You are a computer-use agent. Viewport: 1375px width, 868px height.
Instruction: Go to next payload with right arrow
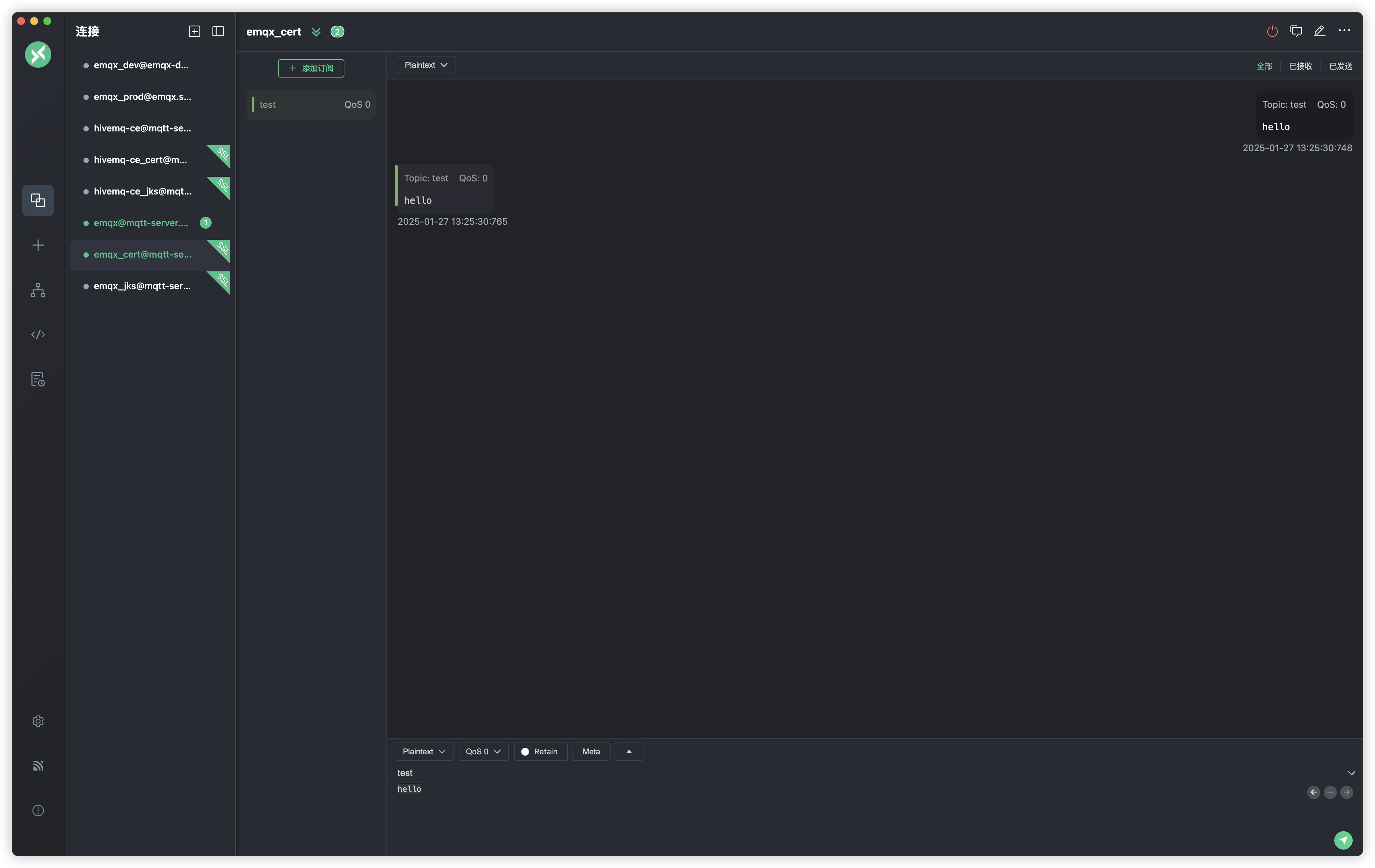click(1346, 792)
